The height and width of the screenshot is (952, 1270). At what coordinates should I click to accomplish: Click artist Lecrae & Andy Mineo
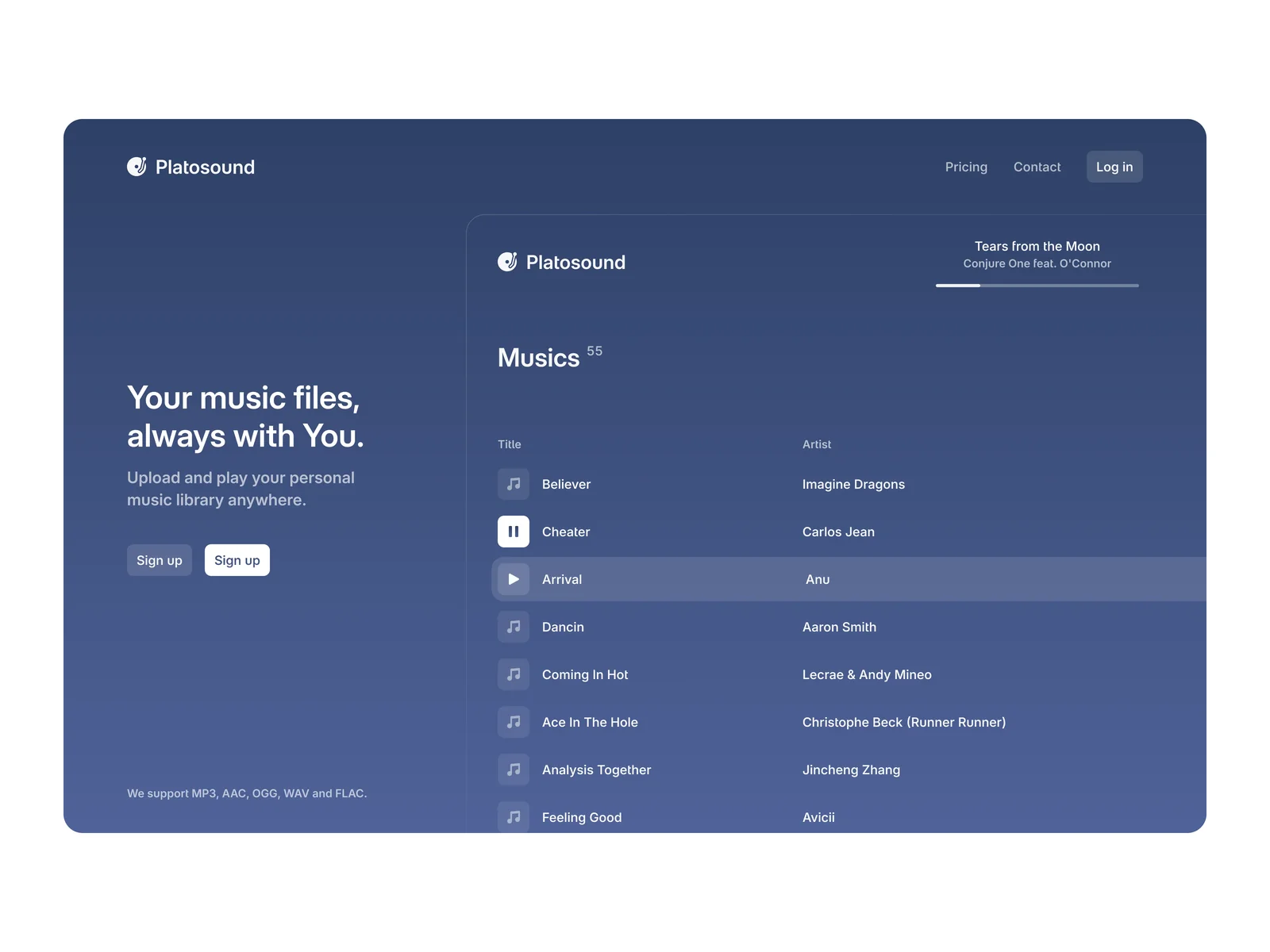(867, 674)
